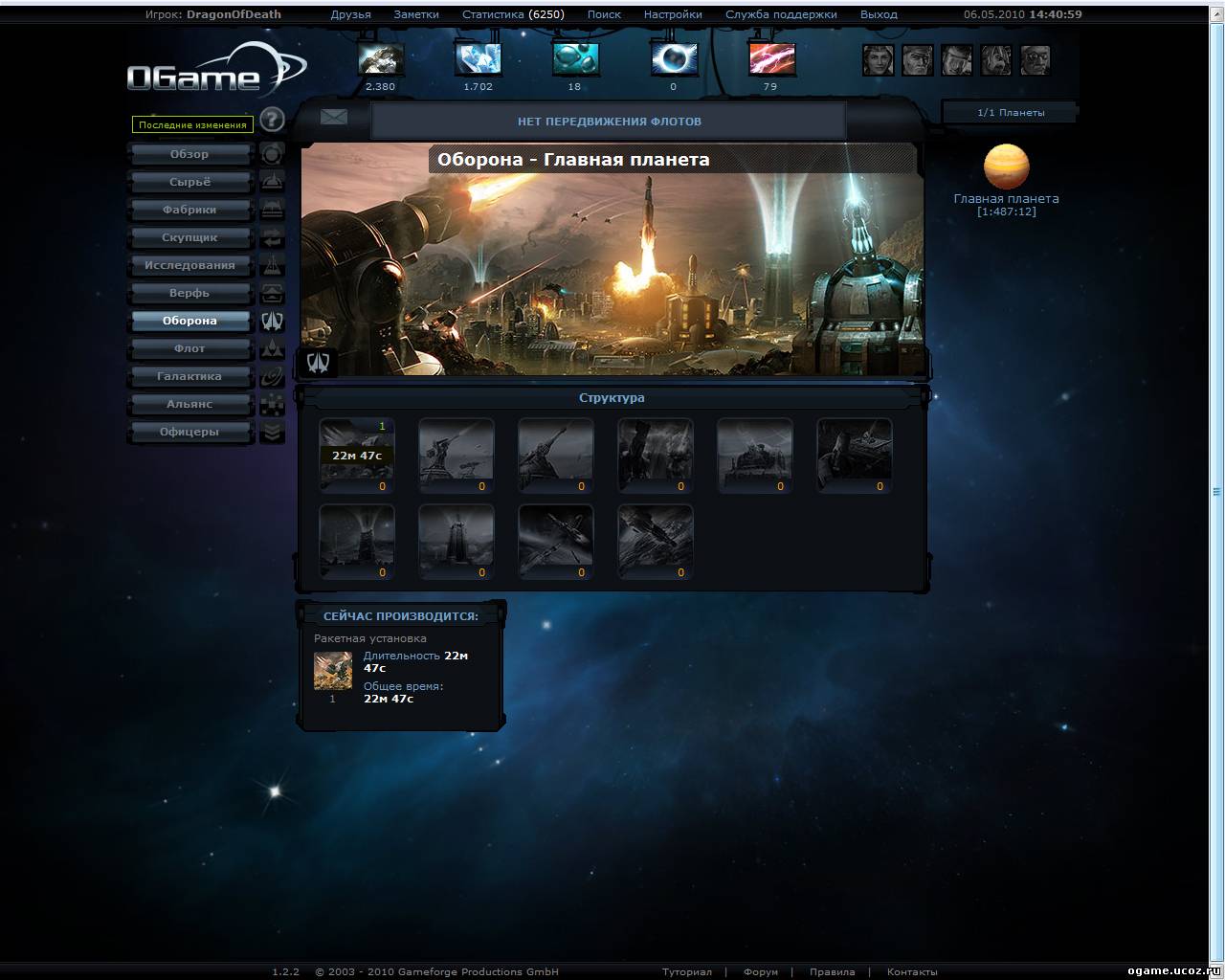Click the icon beside the Исследования button
This screenshot has height=980, width=1225.
272,265
